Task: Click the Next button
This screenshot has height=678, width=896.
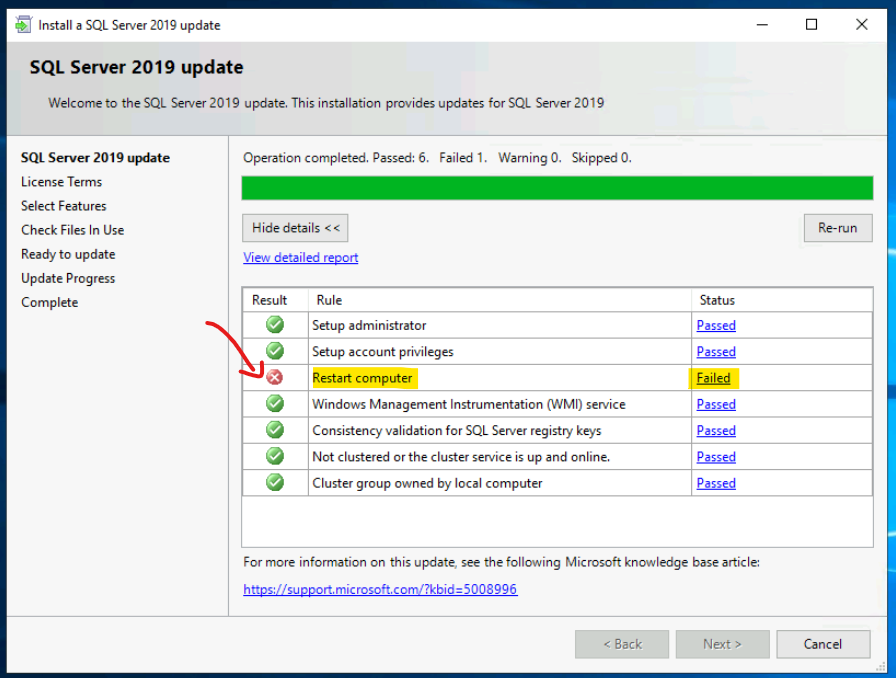Action: coord(722,644)
